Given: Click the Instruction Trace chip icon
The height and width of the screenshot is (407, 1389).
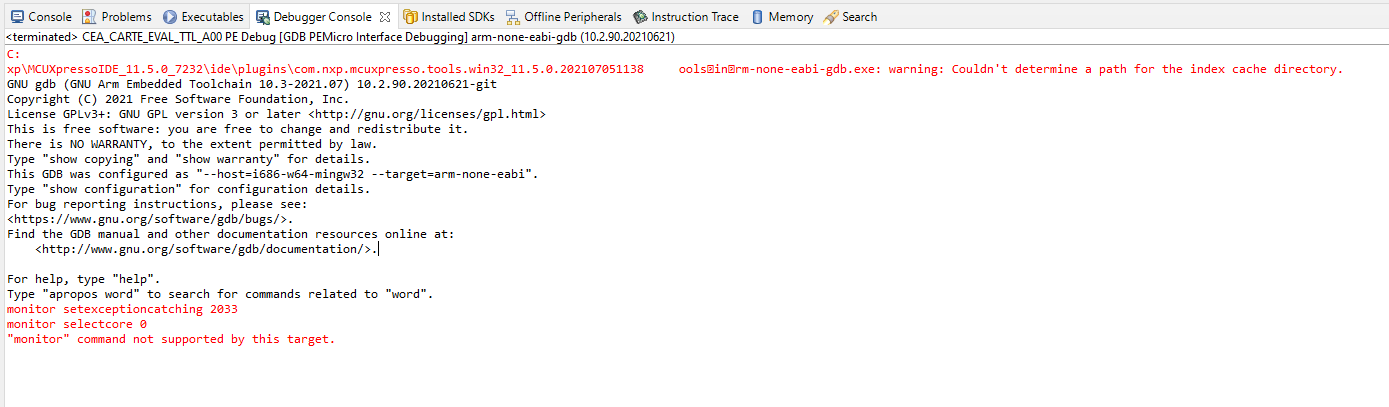Looking at the screenshot, I should pos(640,17).
